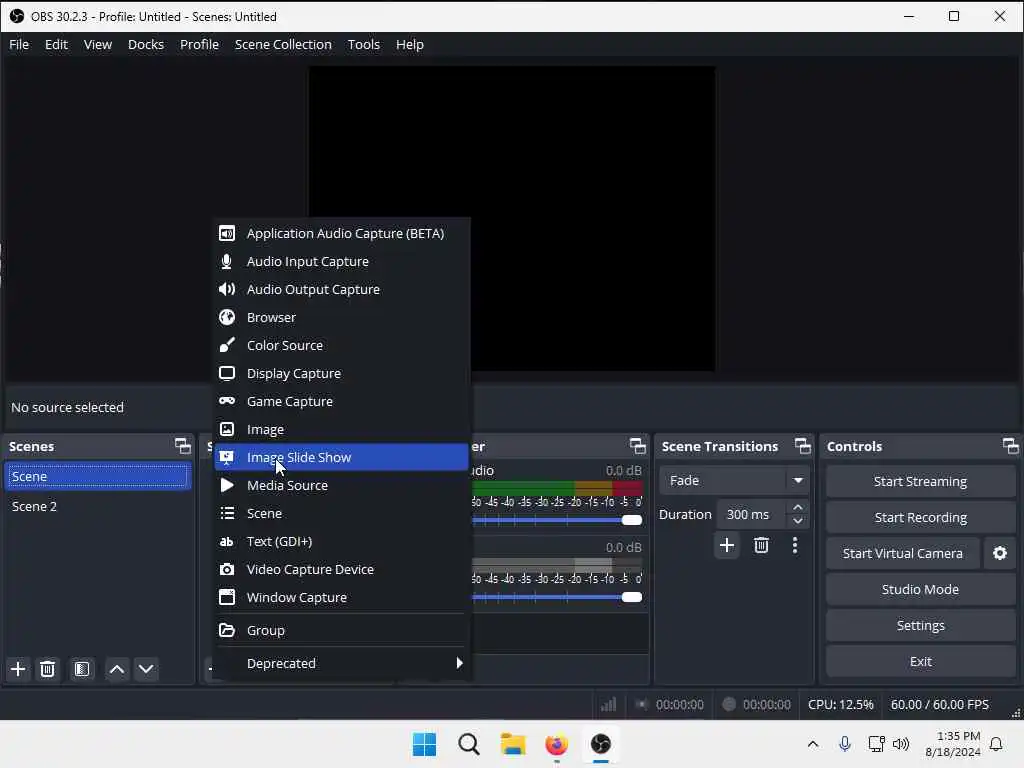1024x768 pixels.
Task: Expand the Deprecated submenu
Action: 342,664
